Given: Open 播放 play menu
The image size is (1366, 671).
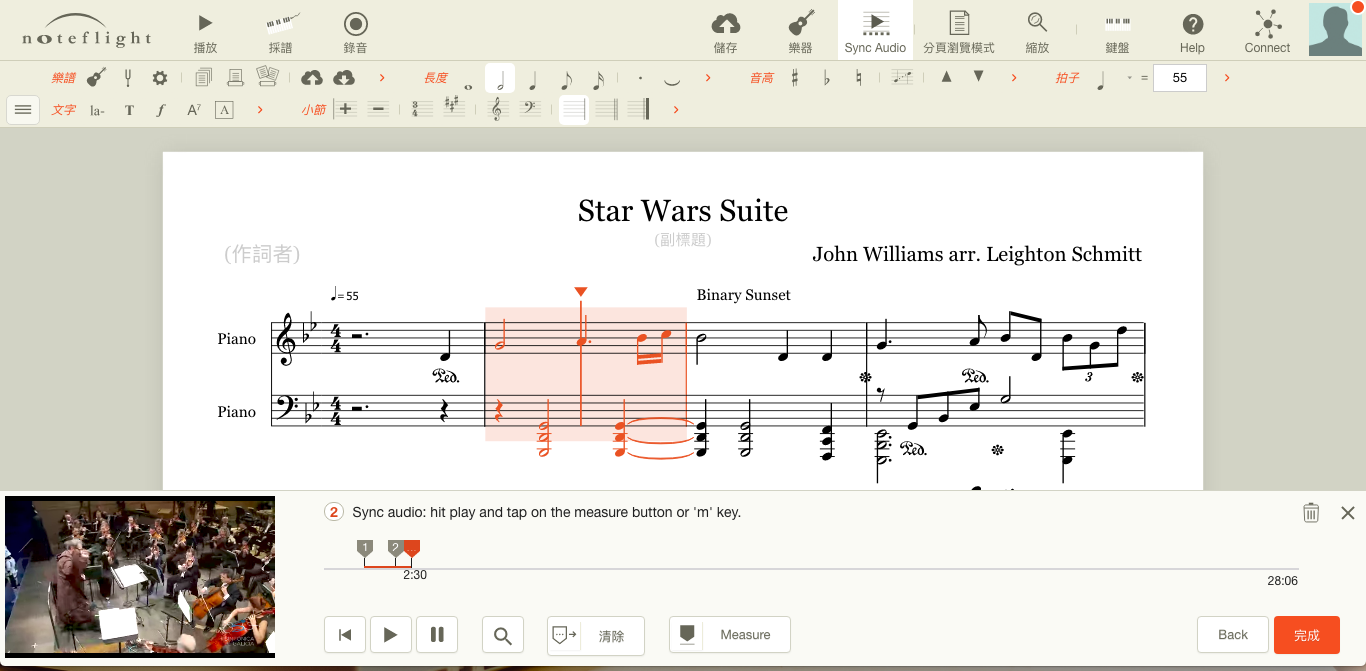Looking at the screenshot, I should [205, 31].
